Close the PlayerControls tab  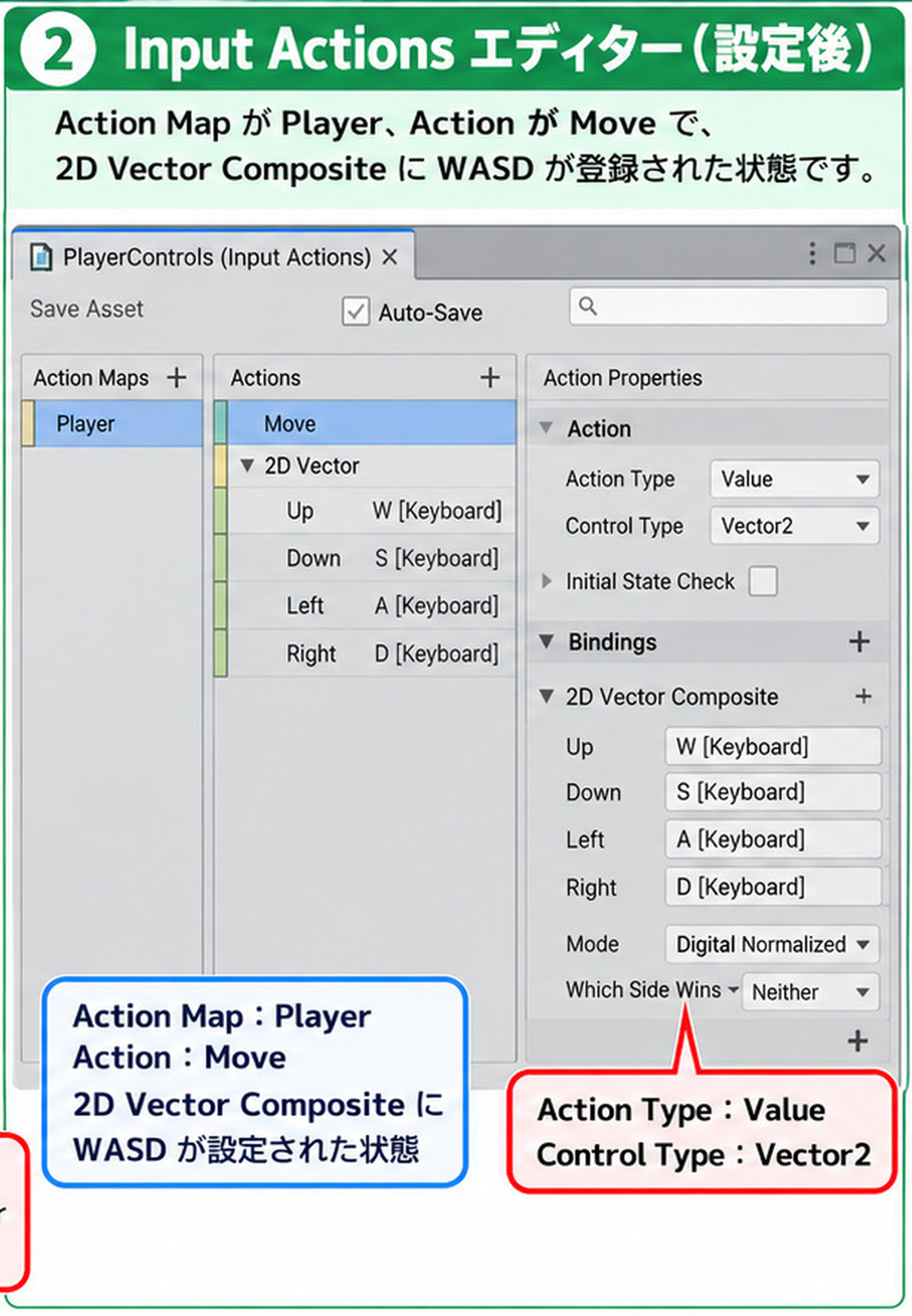(x=390, y=257)
